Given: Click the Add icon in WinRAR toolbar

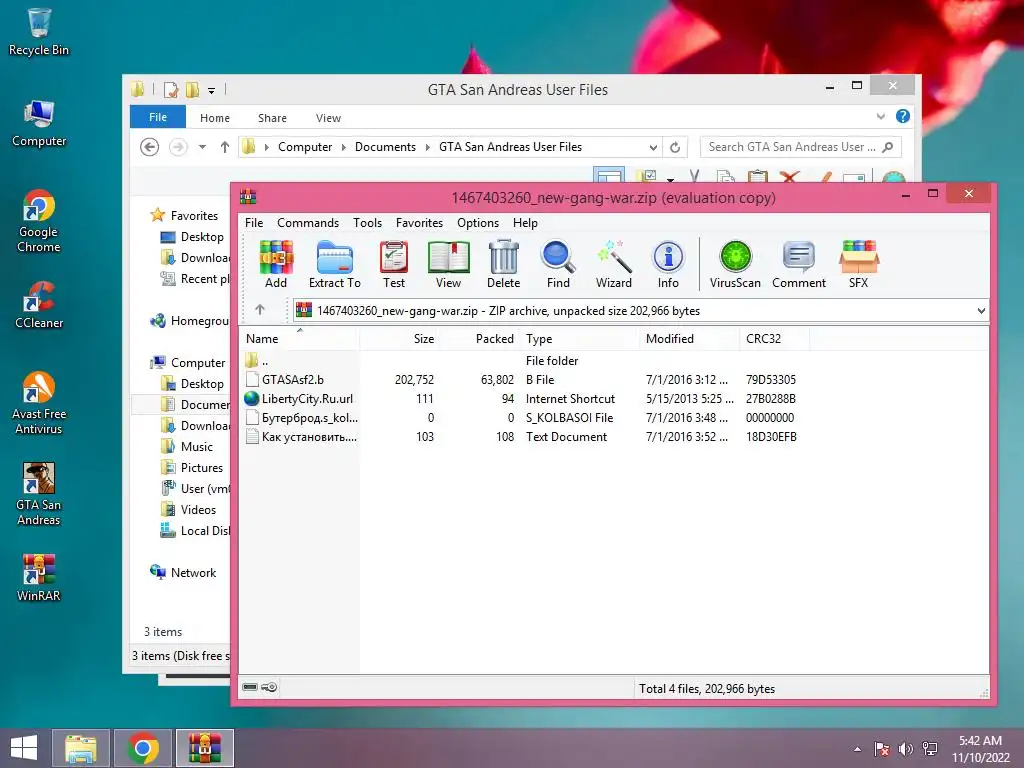Looking at the screenshot, I should tap(276, 264).
